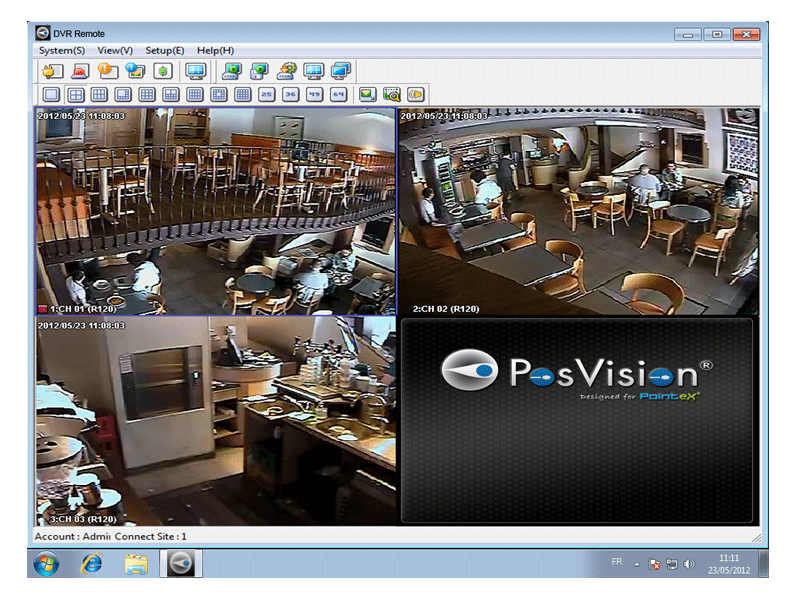Select the 2x2 quad split layout

coord(76,94)
